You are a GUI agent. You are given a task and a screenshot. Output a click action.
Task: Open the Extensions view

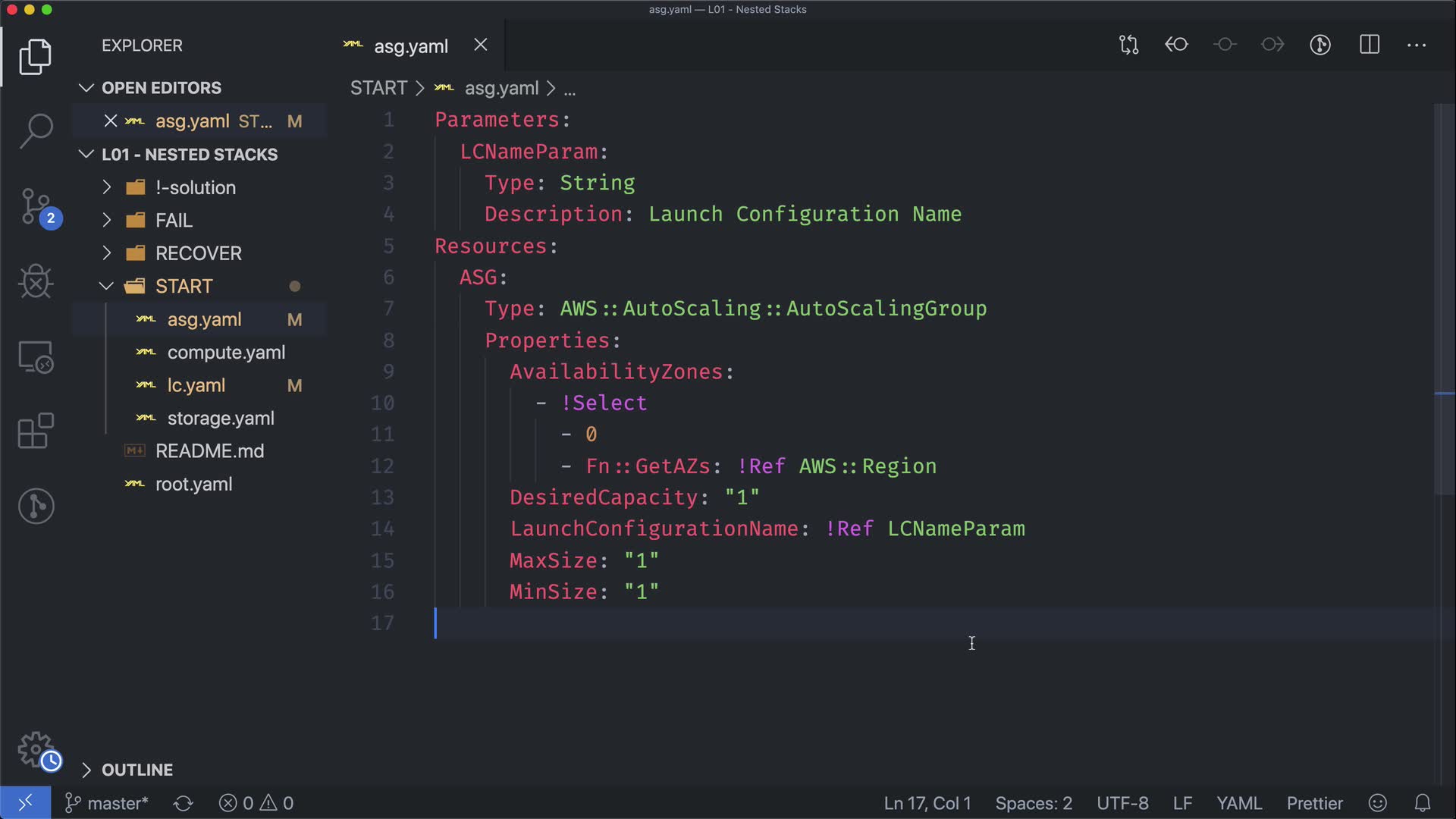(36, 431)
